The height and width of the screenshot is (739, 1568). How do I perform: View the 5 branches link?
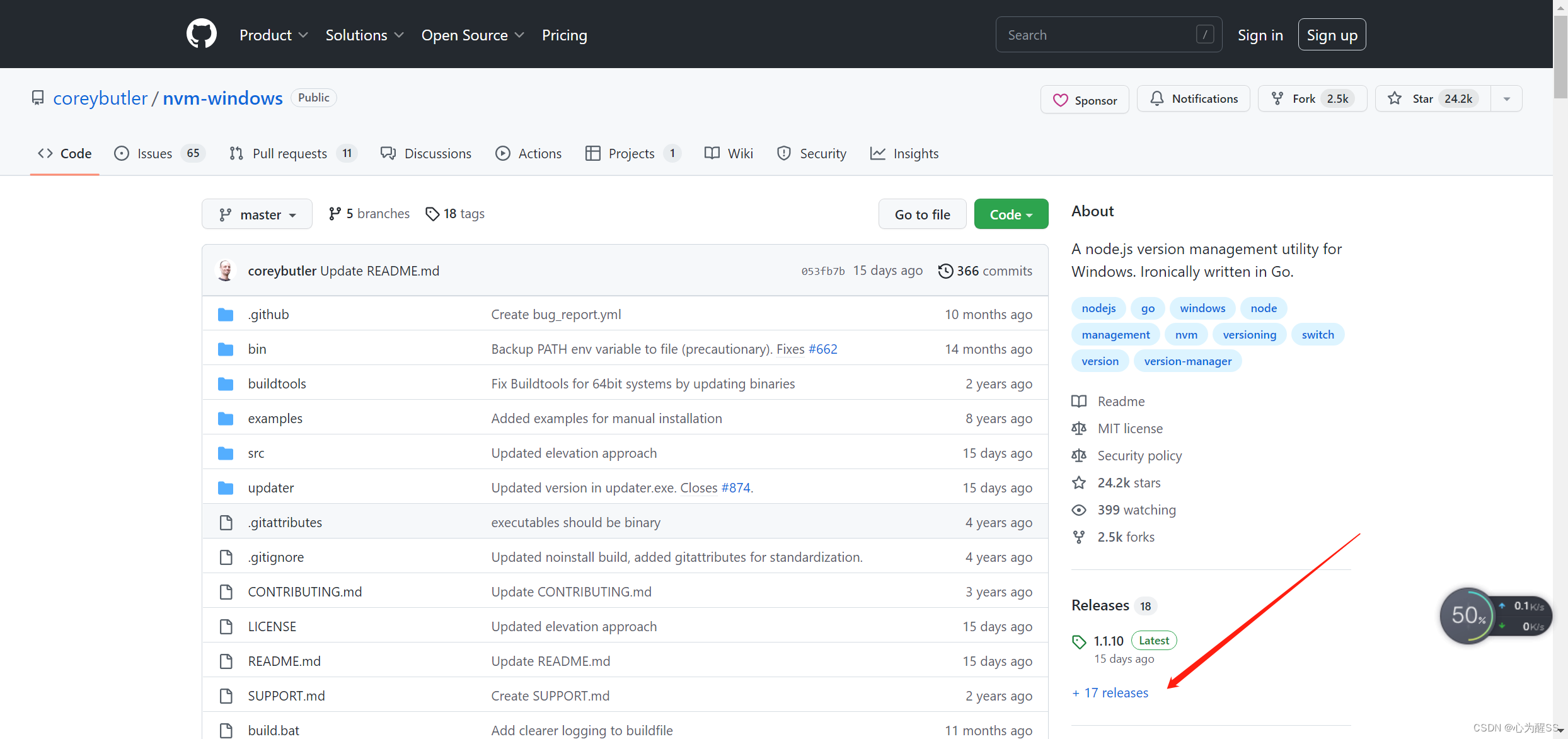pos(369,214)
